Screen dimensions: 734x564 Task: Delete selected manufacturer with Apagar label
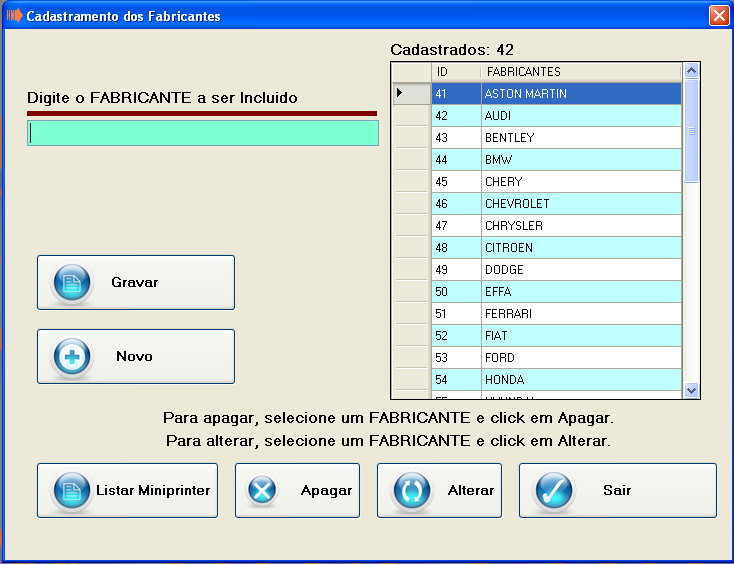pyautogui.click(x=326, y=491)
